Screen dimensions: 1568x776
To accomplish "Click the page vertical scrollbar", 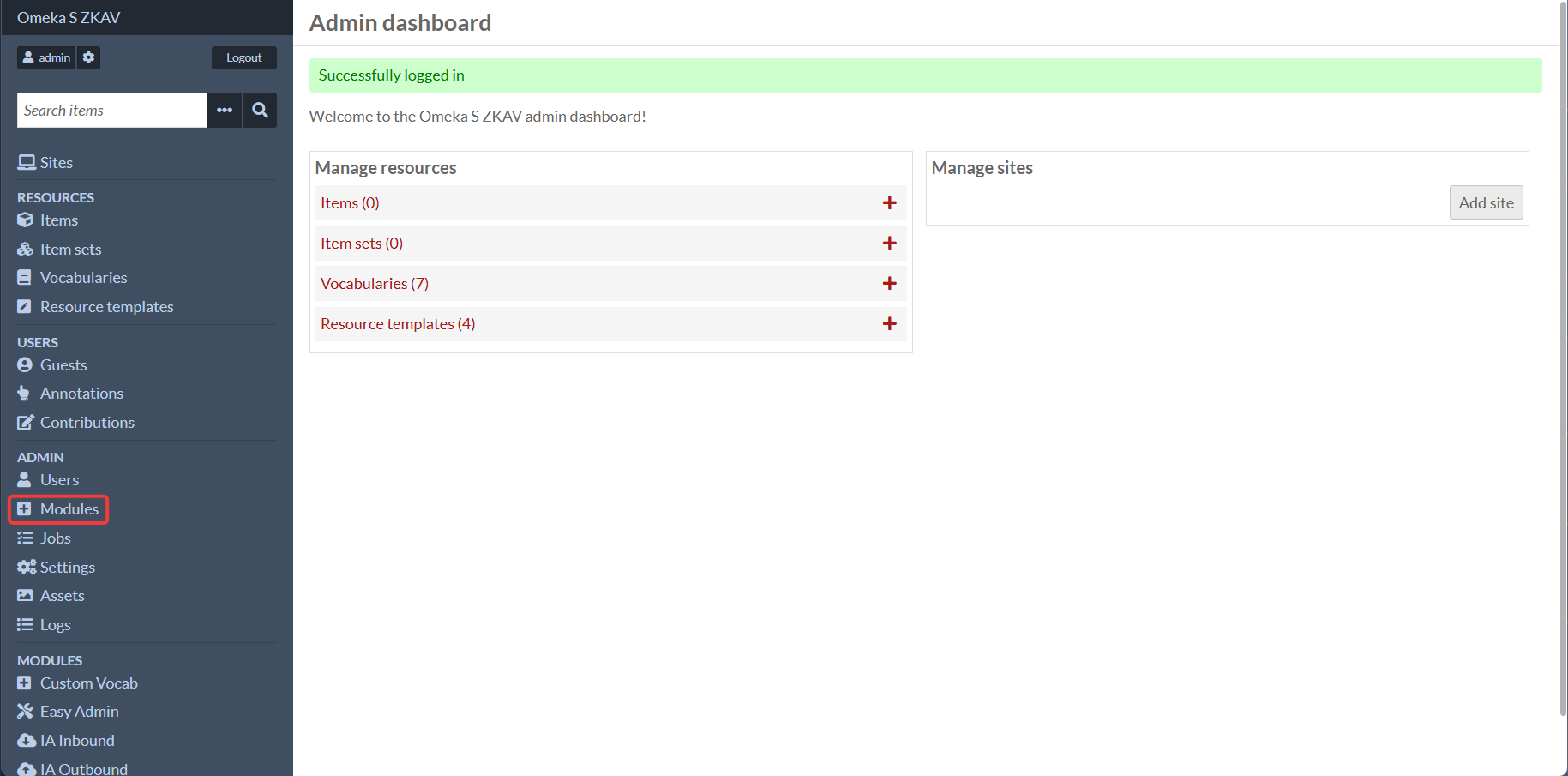I will click(1563, 360).
